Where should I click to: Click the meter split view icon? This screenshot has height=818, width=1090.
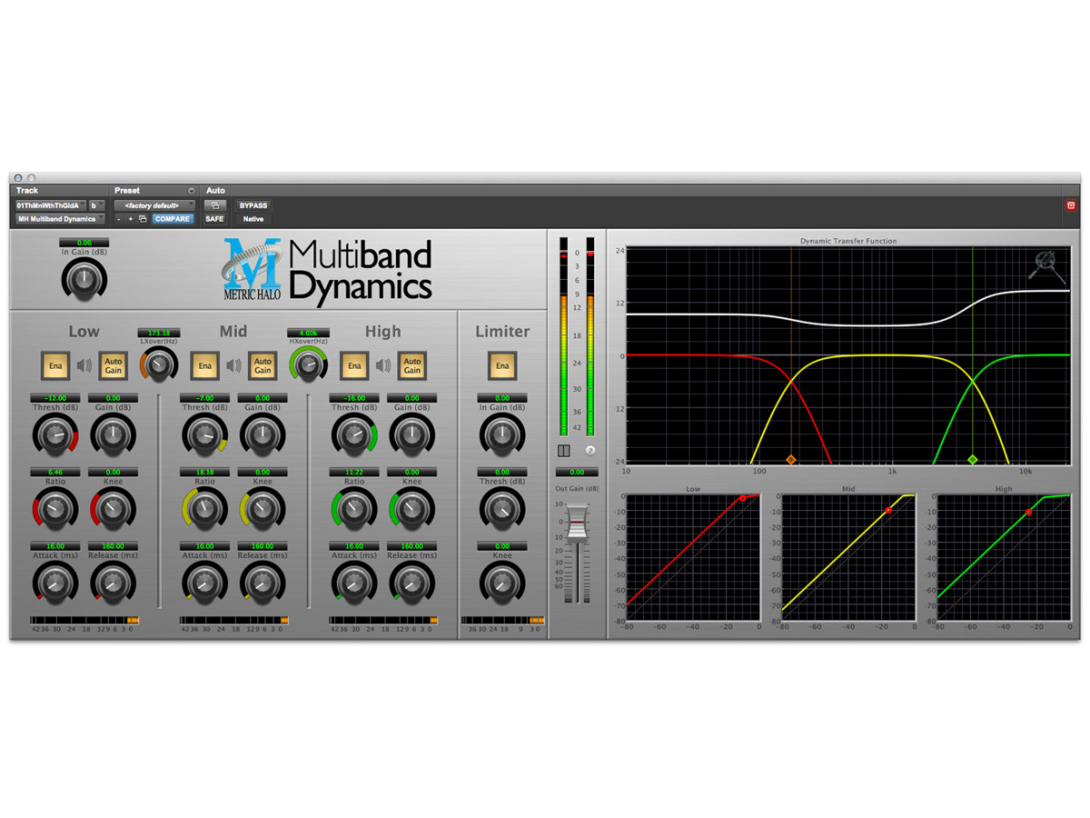(x=564, y=450)
